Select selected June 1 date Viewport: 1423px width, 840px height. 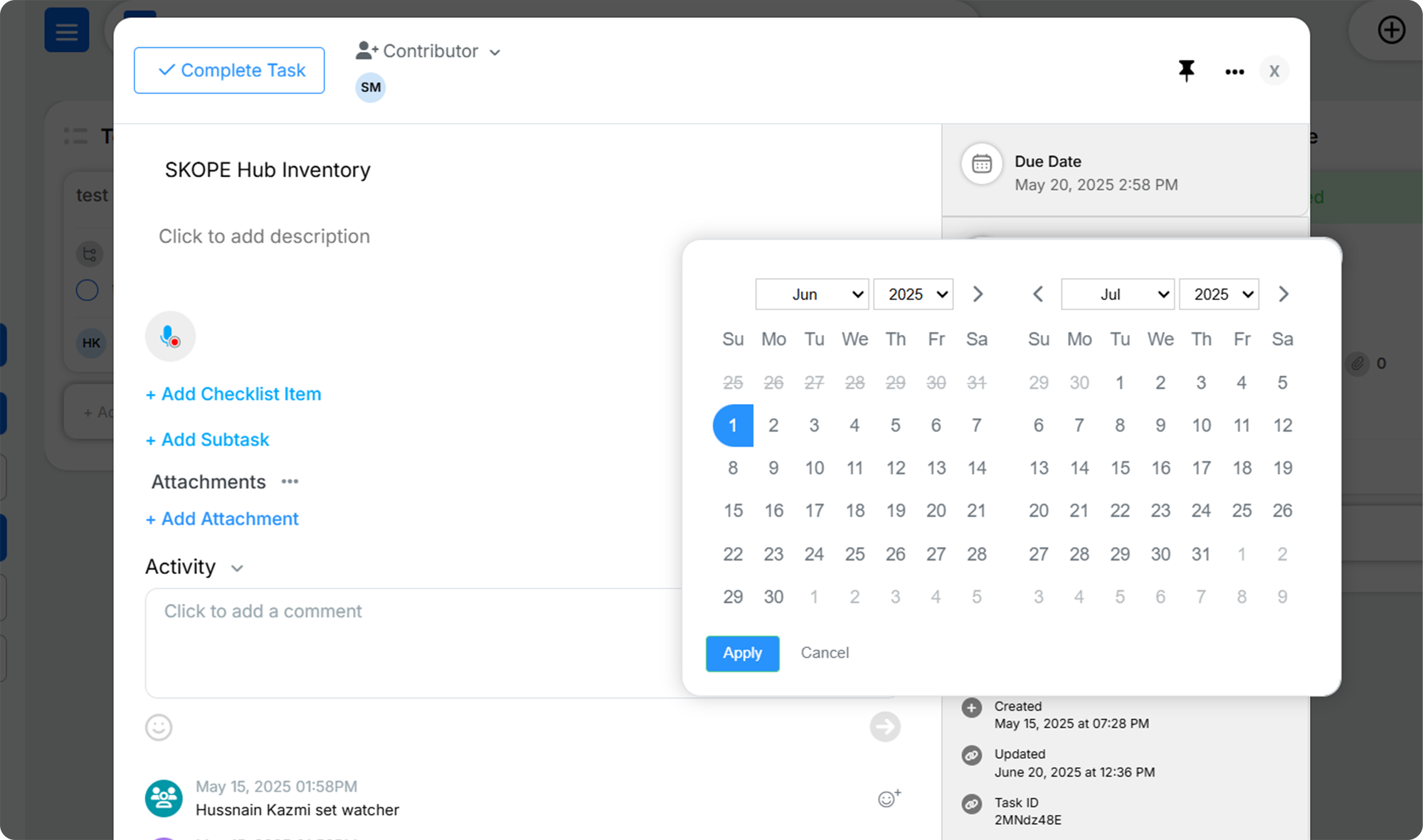(x=733, y=425)
